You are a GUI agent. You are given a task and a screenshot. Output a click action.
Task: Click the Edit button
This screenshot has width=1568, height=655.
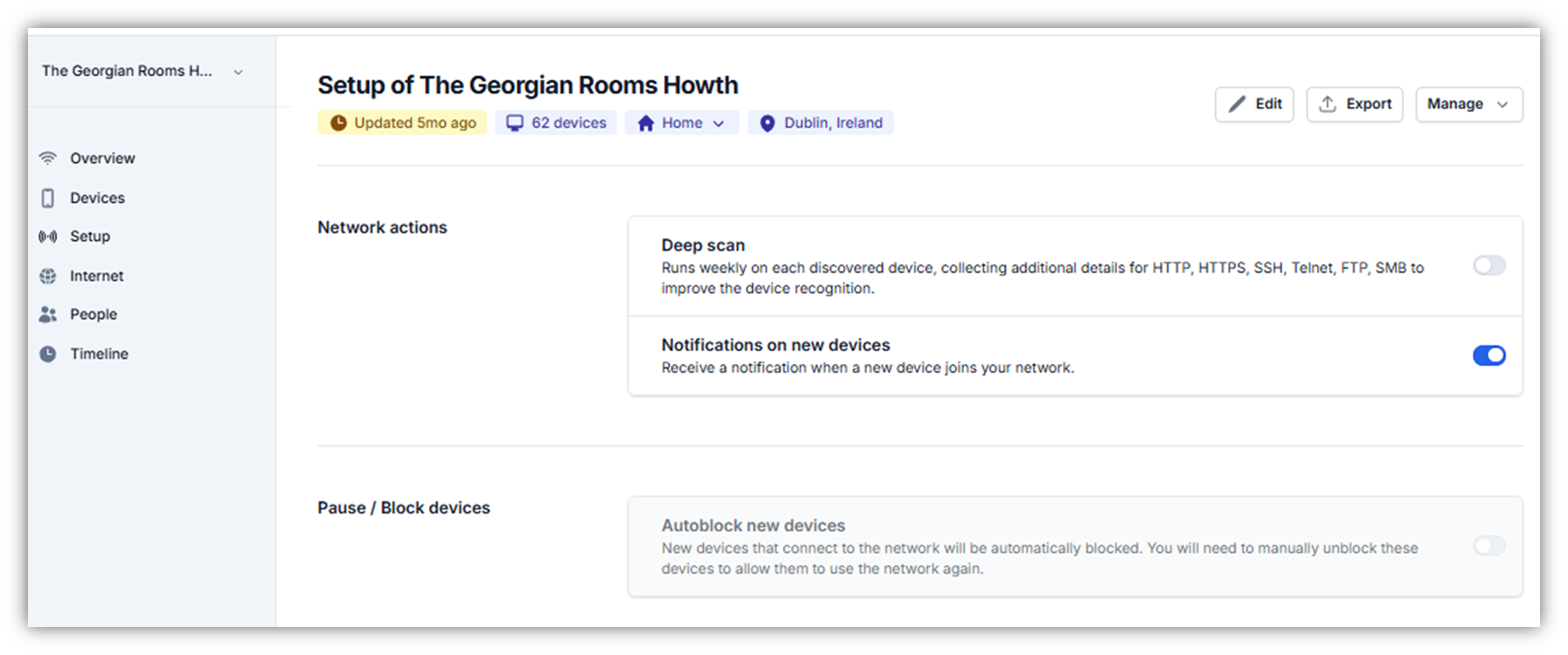[x=1254, y=104]
